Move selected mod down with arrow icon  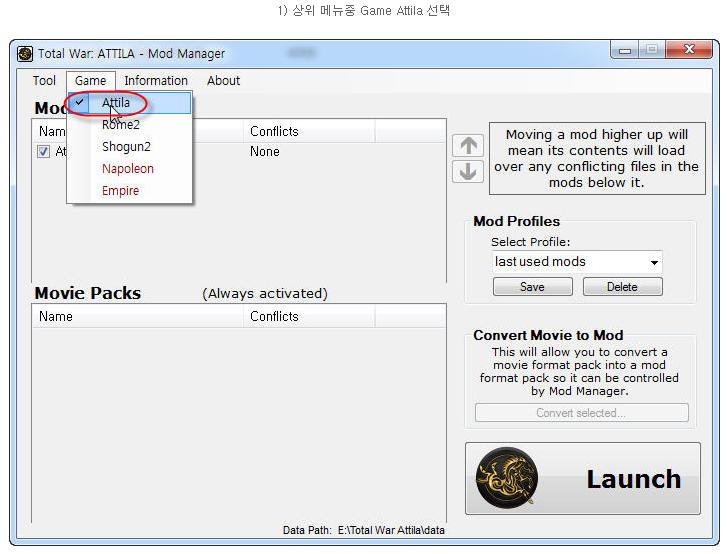(468, 172)
